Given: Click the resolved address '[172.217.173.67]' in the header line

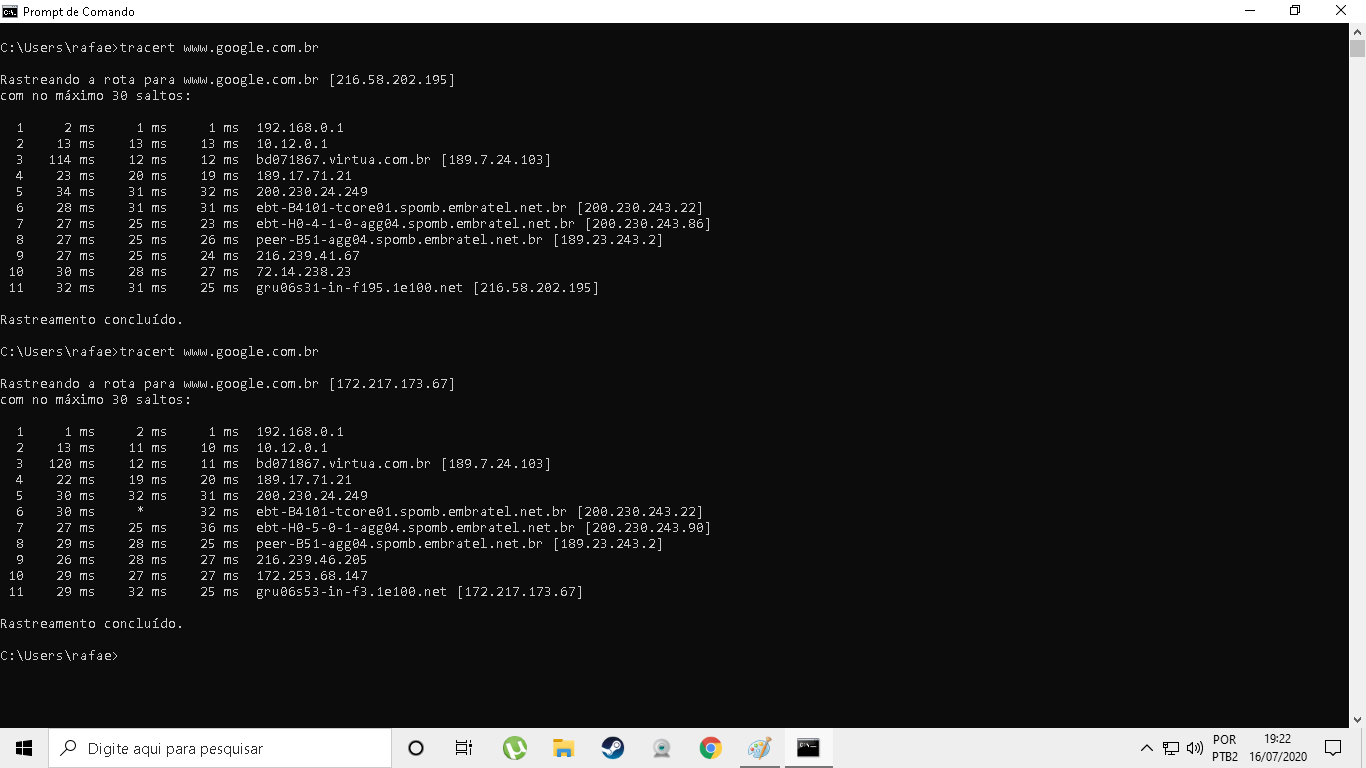Looking at the screenshot, I should click(392, 384).
